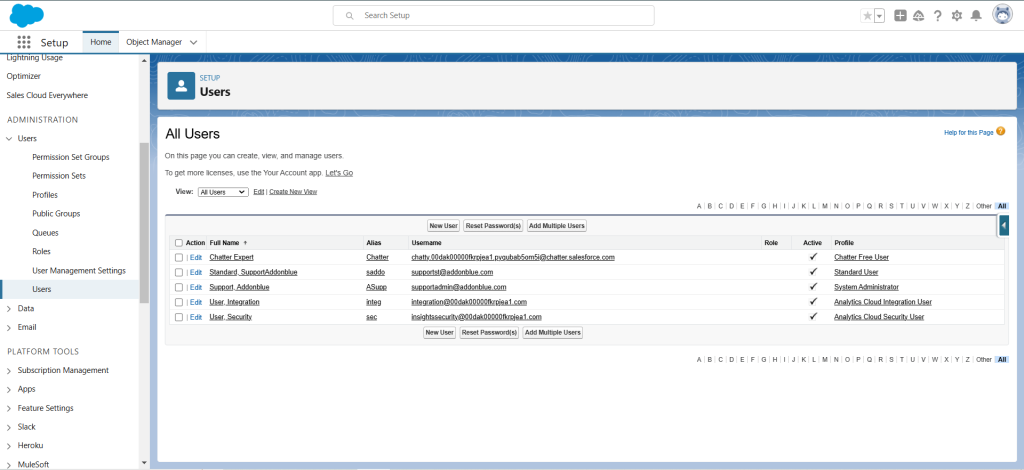Switch to the Home tab
The image size is (1024, 470).
coord(101,42)
